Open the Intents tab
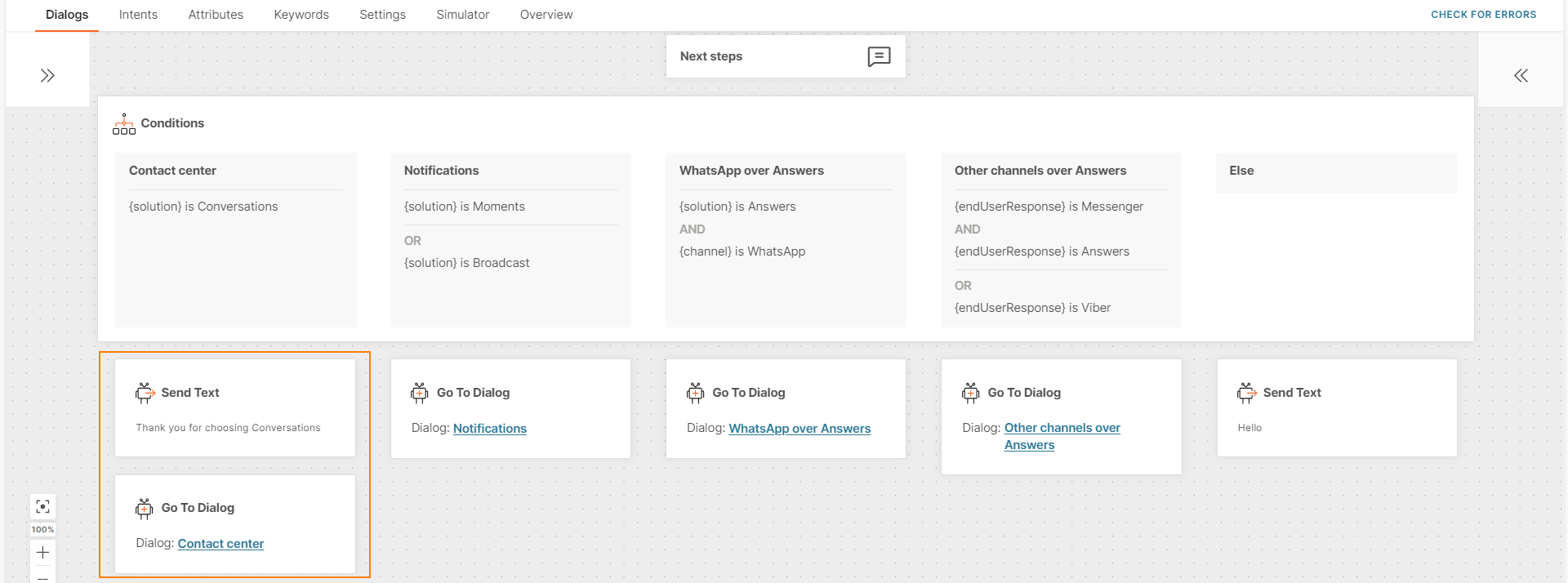1568x583 pixels. (138, 15)
